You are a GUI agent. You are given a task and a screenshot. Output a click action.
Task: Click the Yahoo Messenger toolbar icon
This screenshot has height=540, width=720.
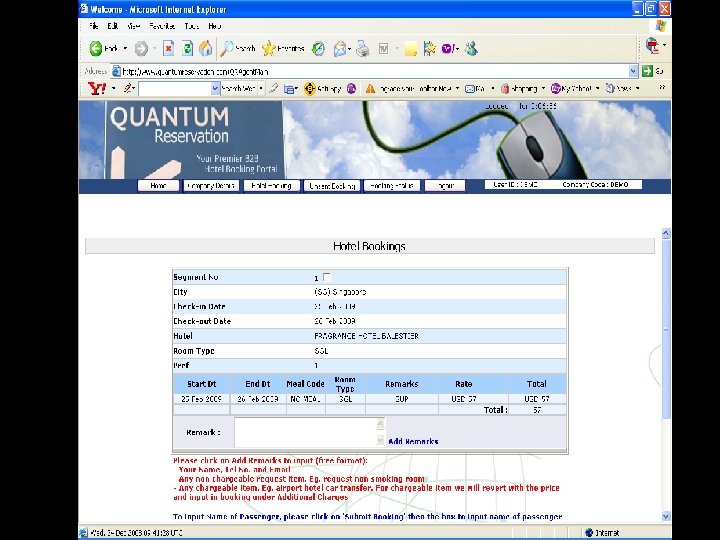pyautogui.click(x=448, y=48)
